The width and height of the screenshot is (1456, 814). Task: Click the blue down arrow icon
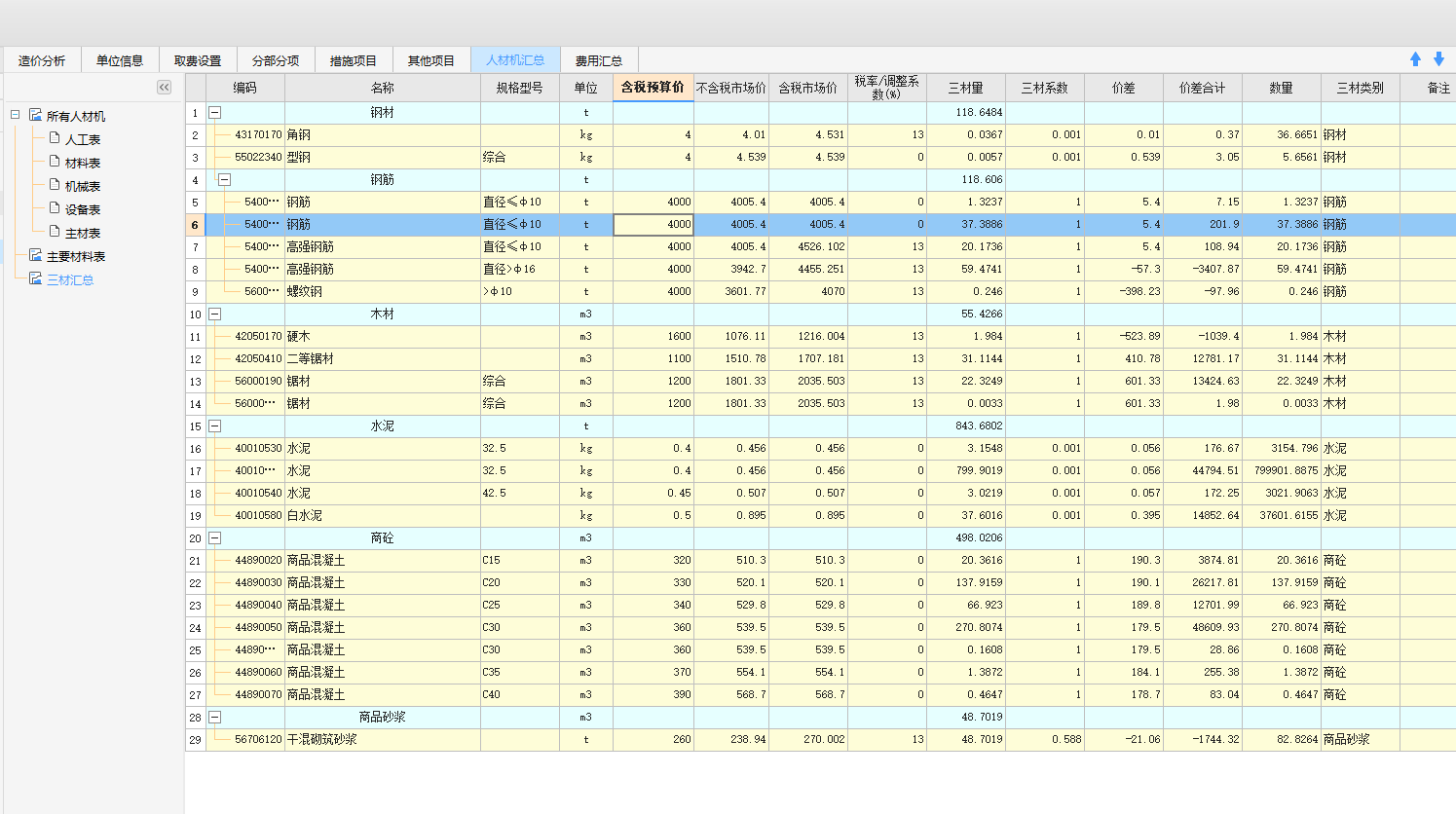(1438, 59)
